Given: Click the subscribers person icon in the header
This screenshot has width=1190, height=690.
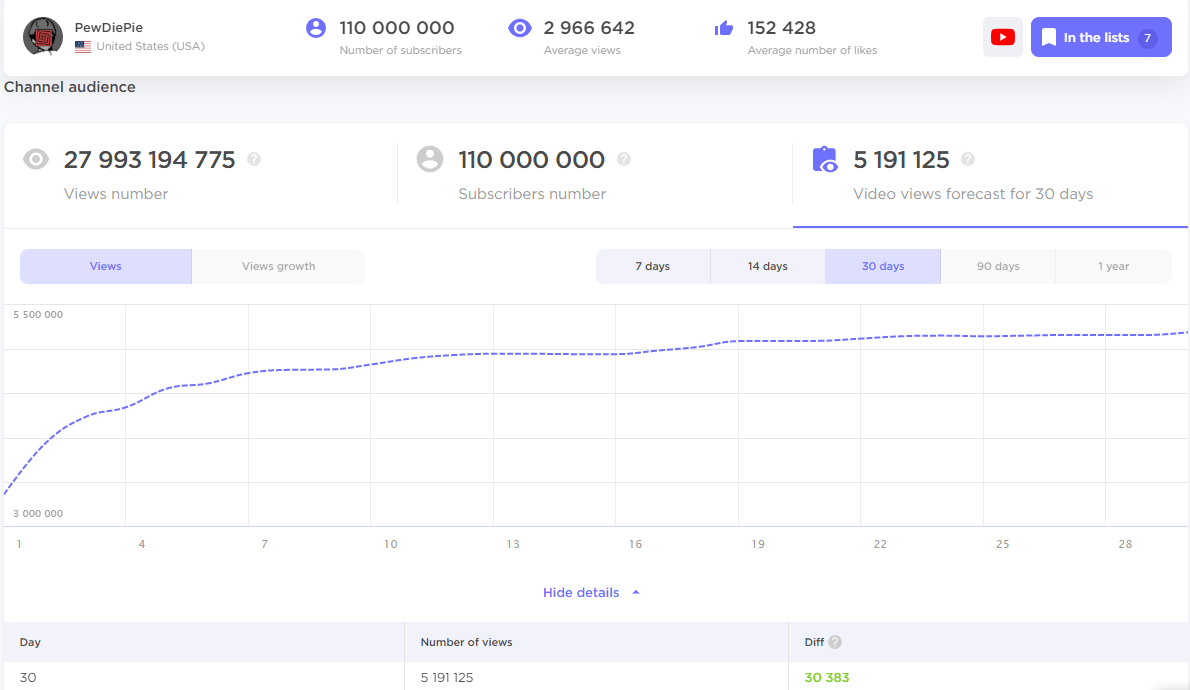Looking at the screenshot, I should point(316,28).
